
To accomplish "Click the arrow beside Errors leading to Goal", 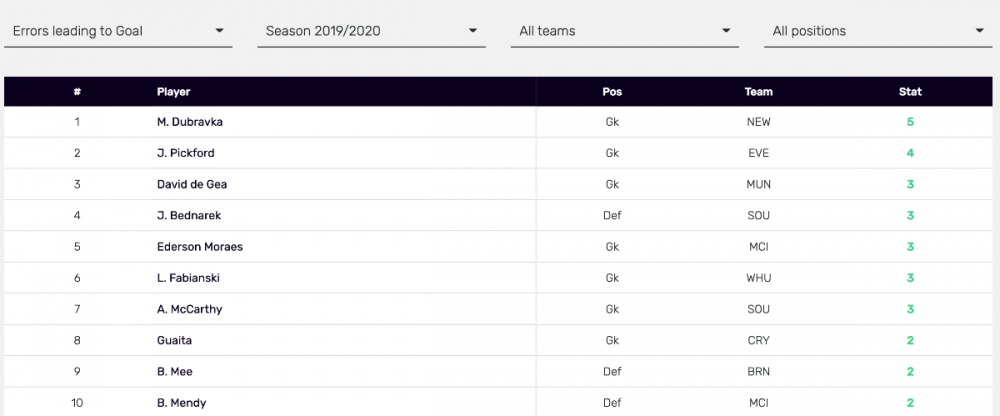I will point(220,31).
